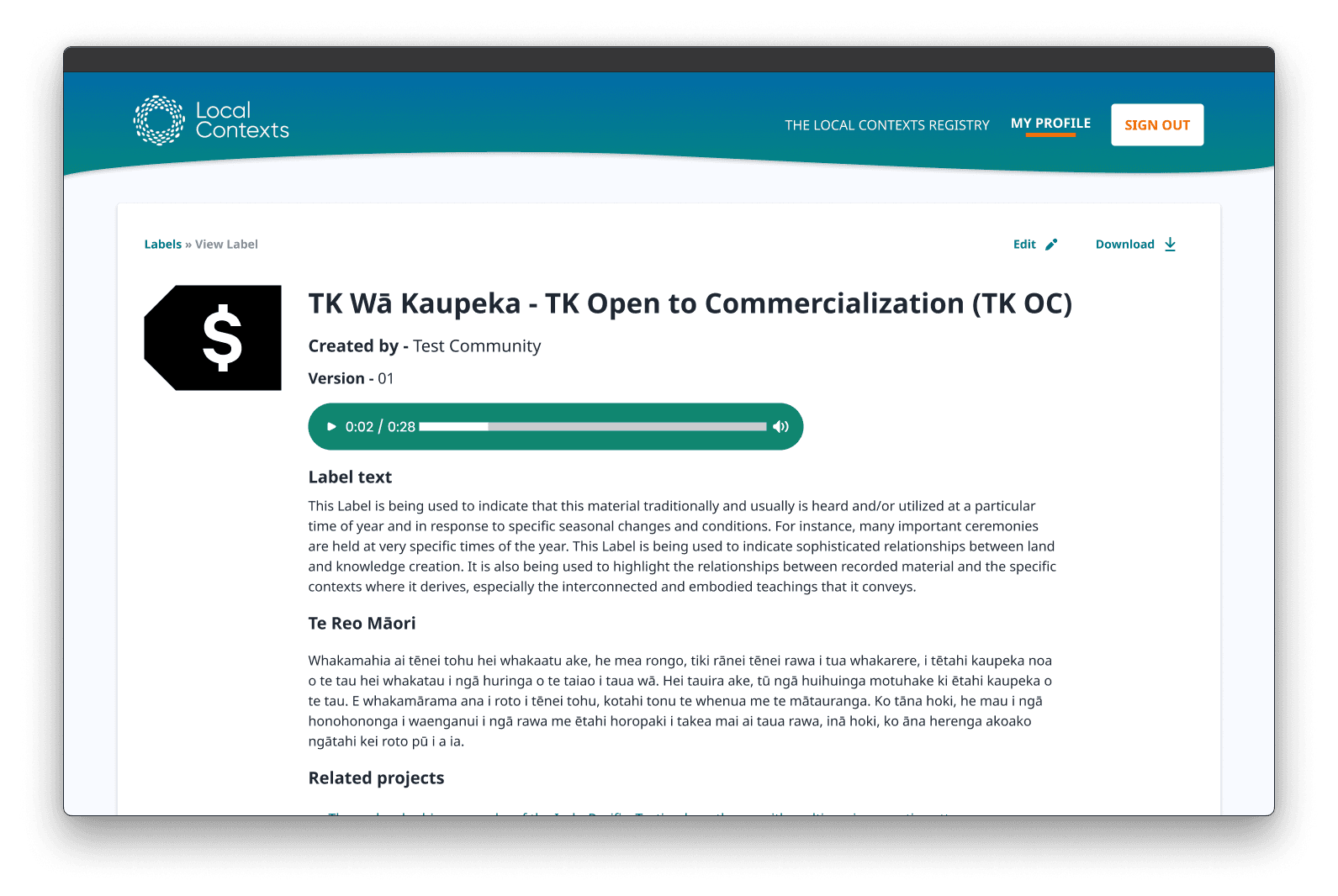This screenshot has height=896, width=1338.
Task: Play the label audio recording
Action: click(331, 427)
